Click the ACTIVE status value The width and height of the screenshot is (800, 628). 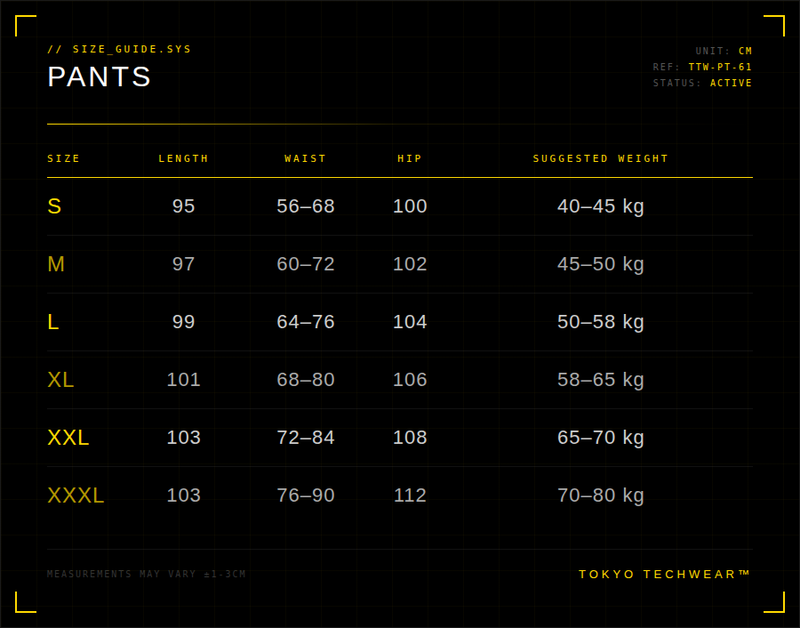[731, 83]
